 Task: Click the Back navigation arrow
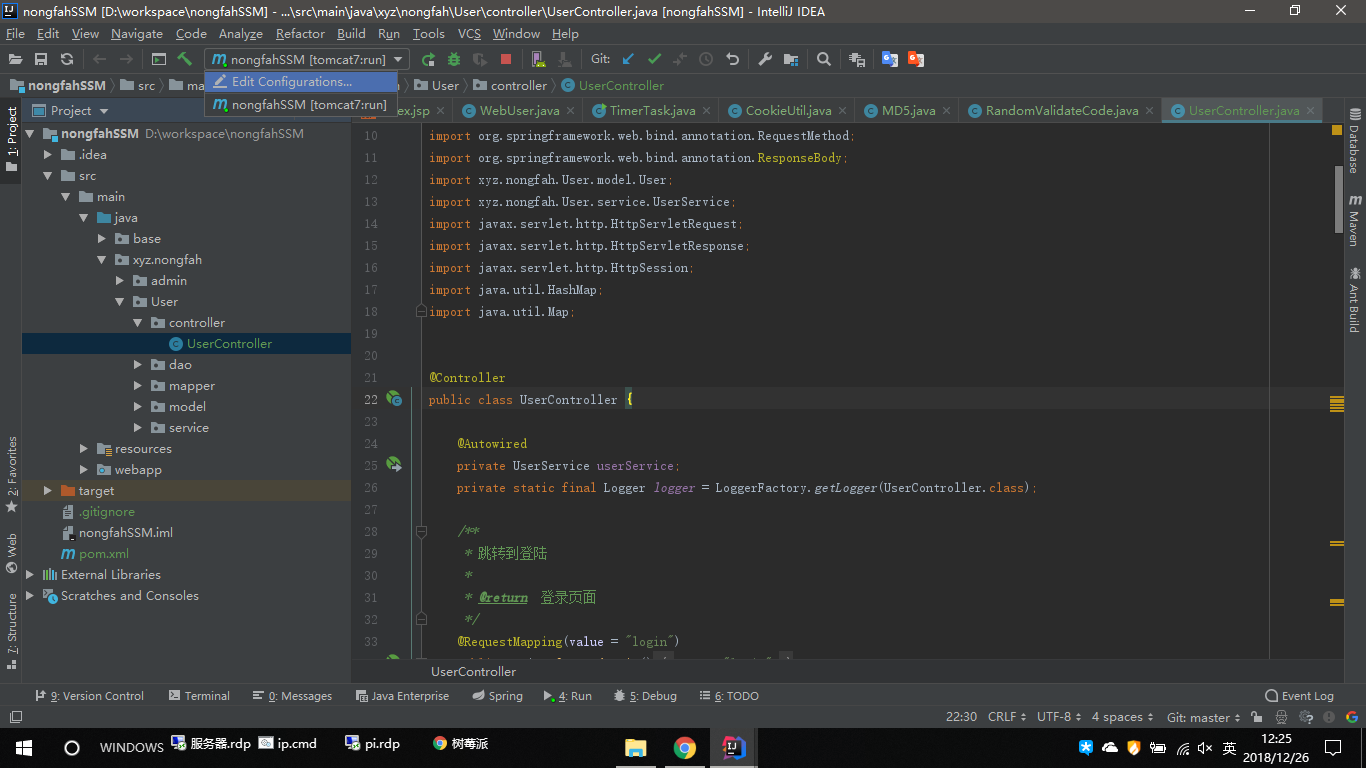pyautogui.click(x=100, y=59)
